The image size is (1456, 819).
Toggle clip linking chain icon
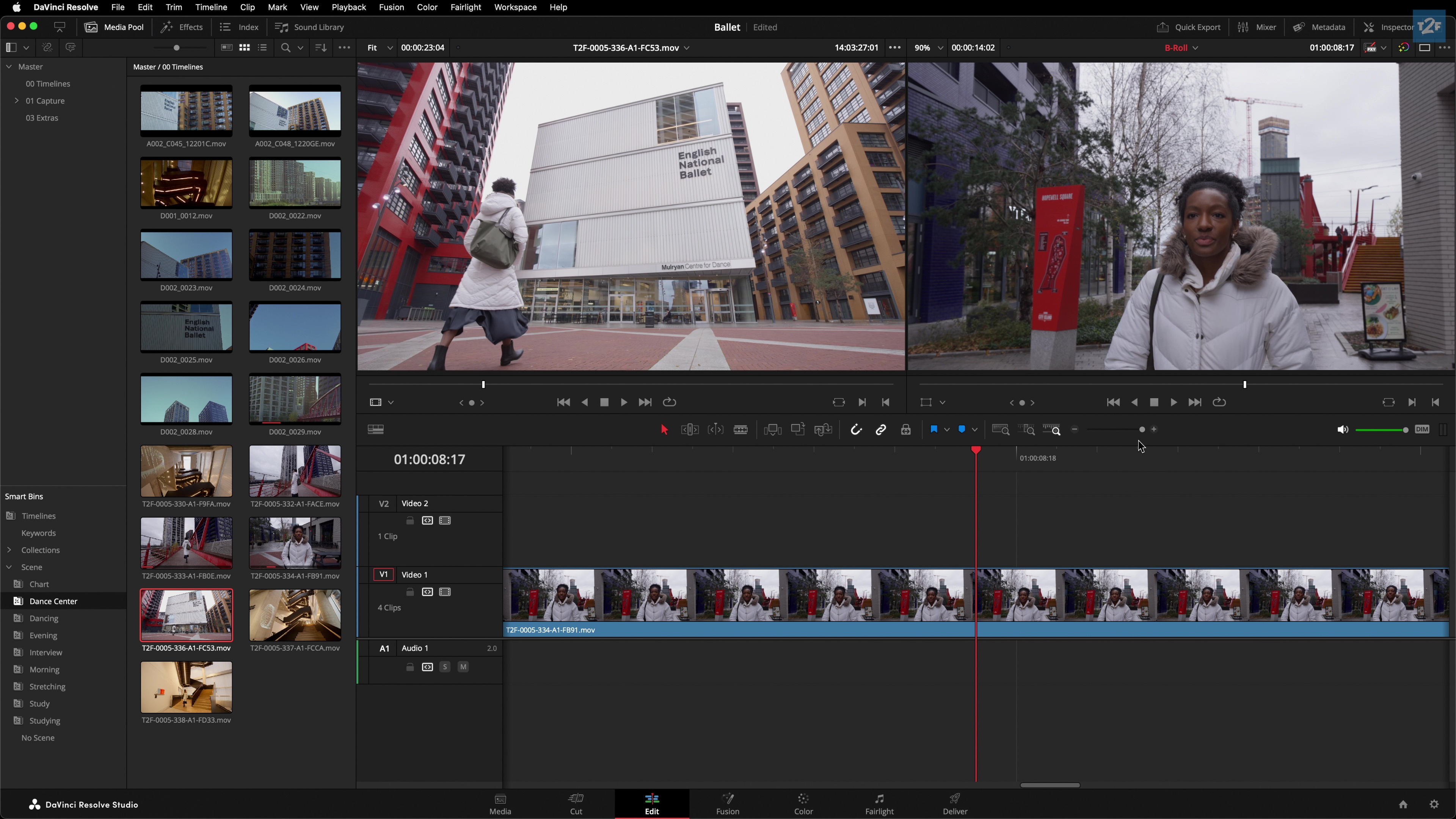pyautogui.click(x=880, y=430)
